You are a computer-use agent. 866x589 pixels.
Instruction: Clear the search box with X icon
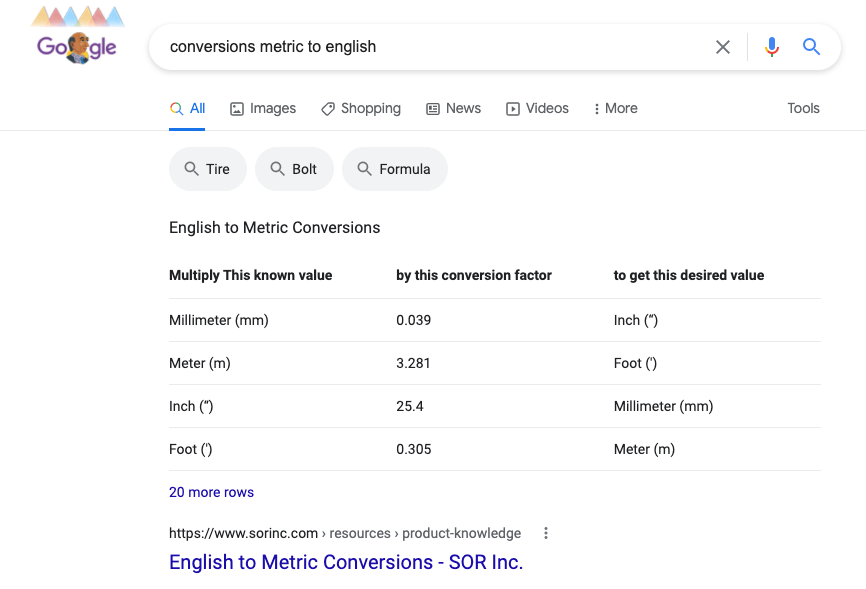click(723, 47)
